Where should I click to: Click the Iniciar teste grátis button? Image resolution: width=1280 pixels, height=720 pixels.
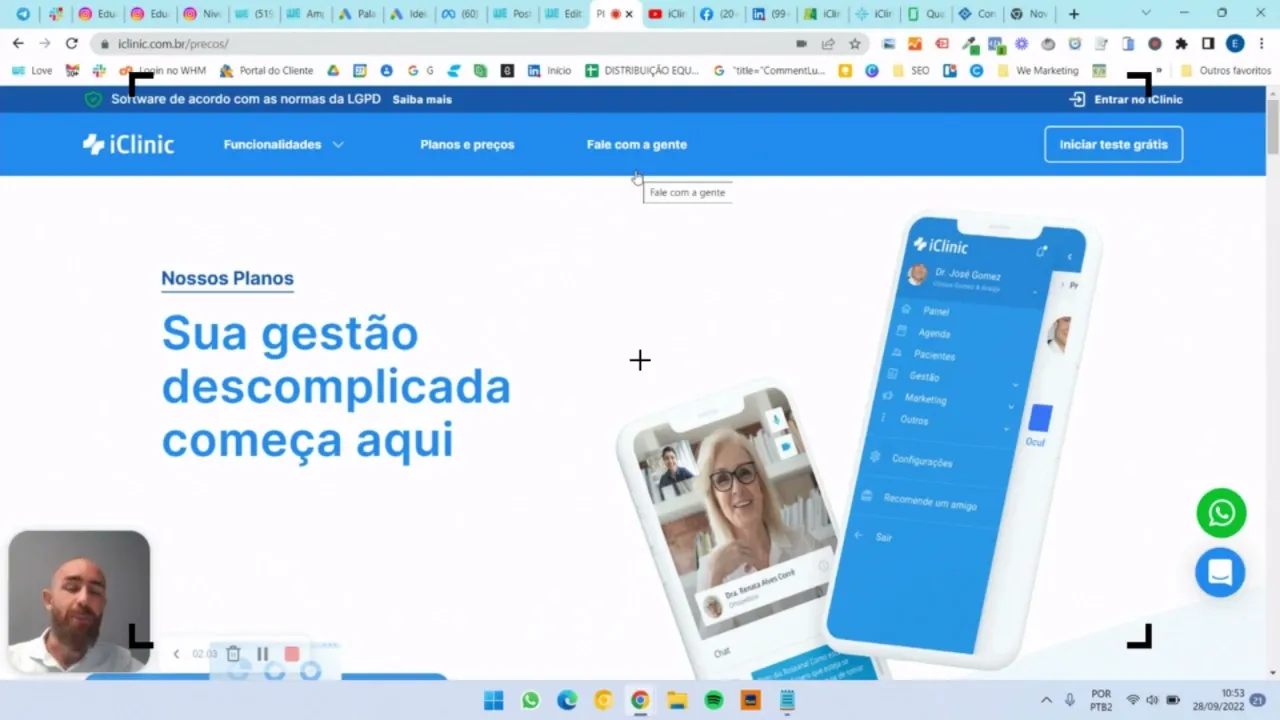[1113, 144]
